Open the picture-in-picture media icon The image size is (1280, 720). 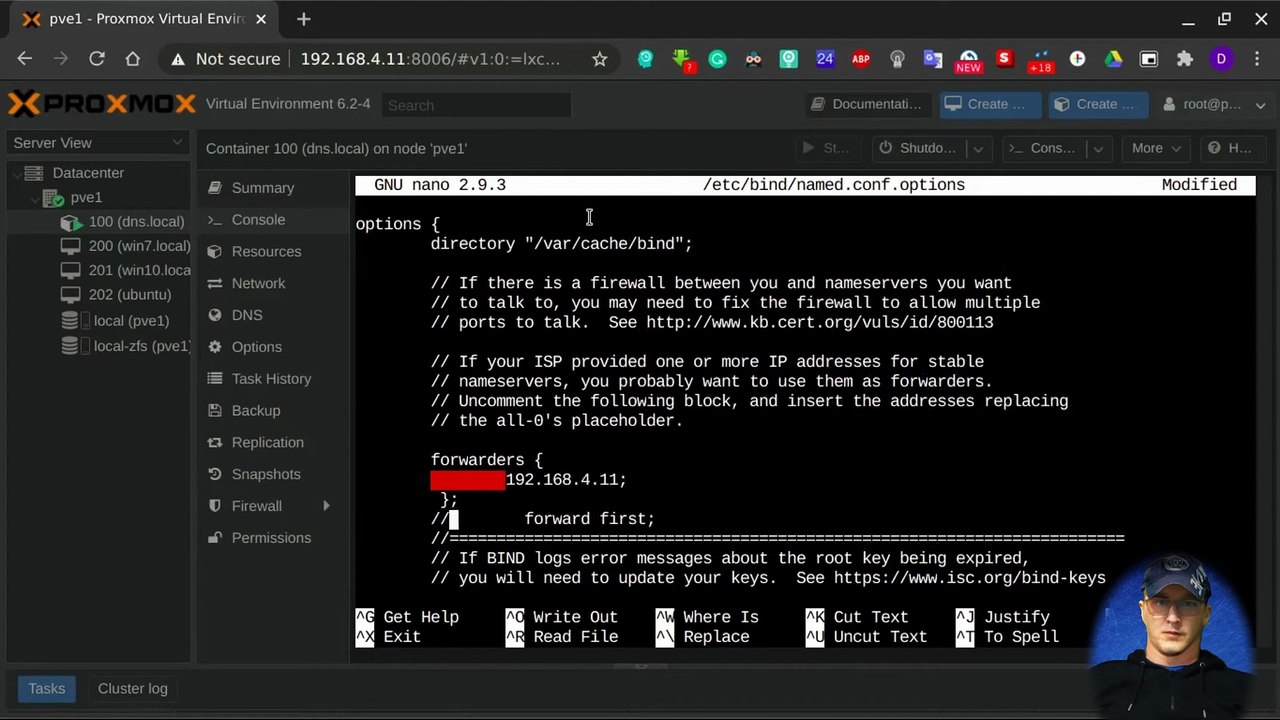[1149, 59]
